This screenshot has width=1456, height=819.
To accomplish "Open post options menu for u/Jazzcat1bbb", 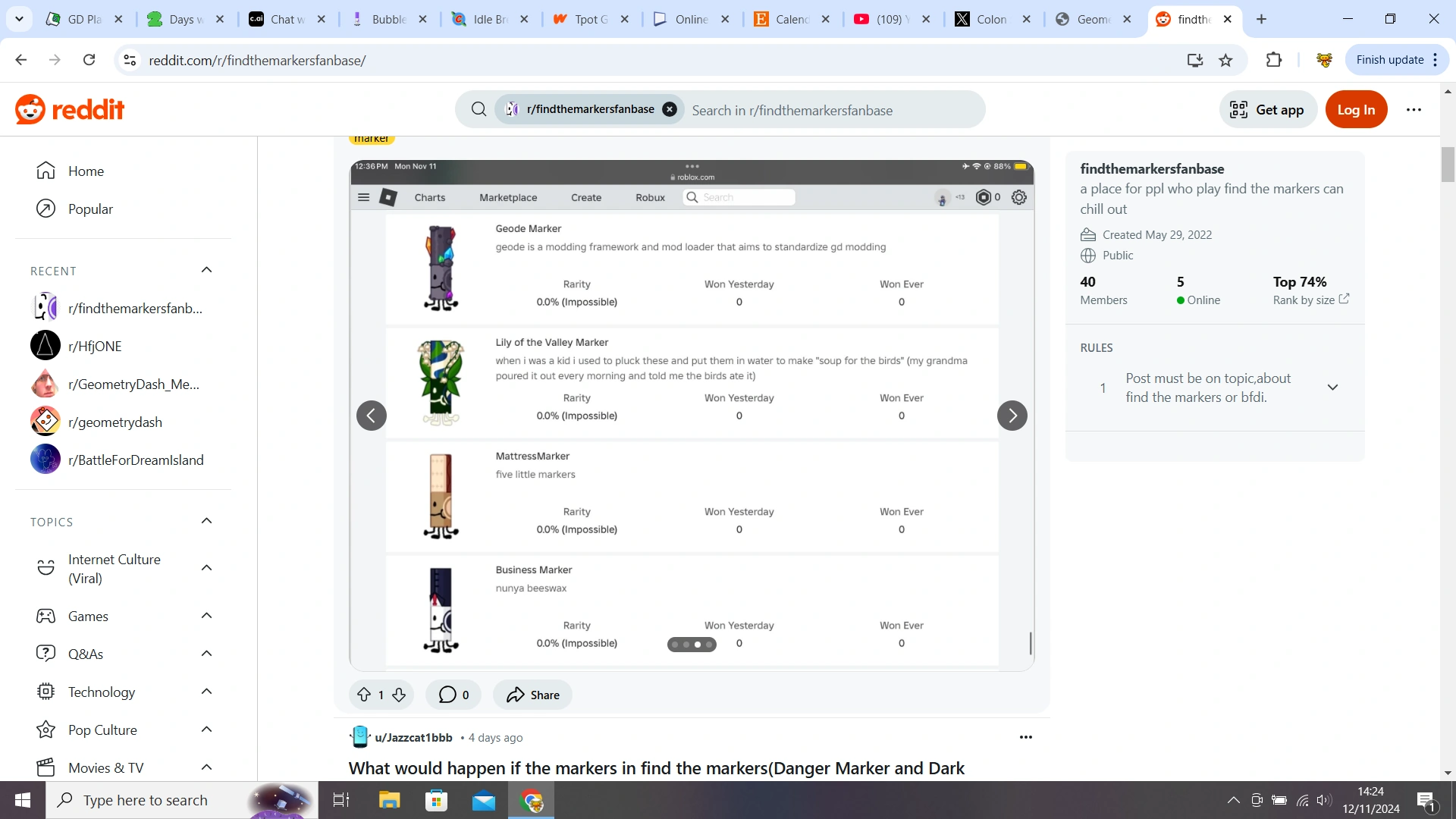I will 1025,737.
